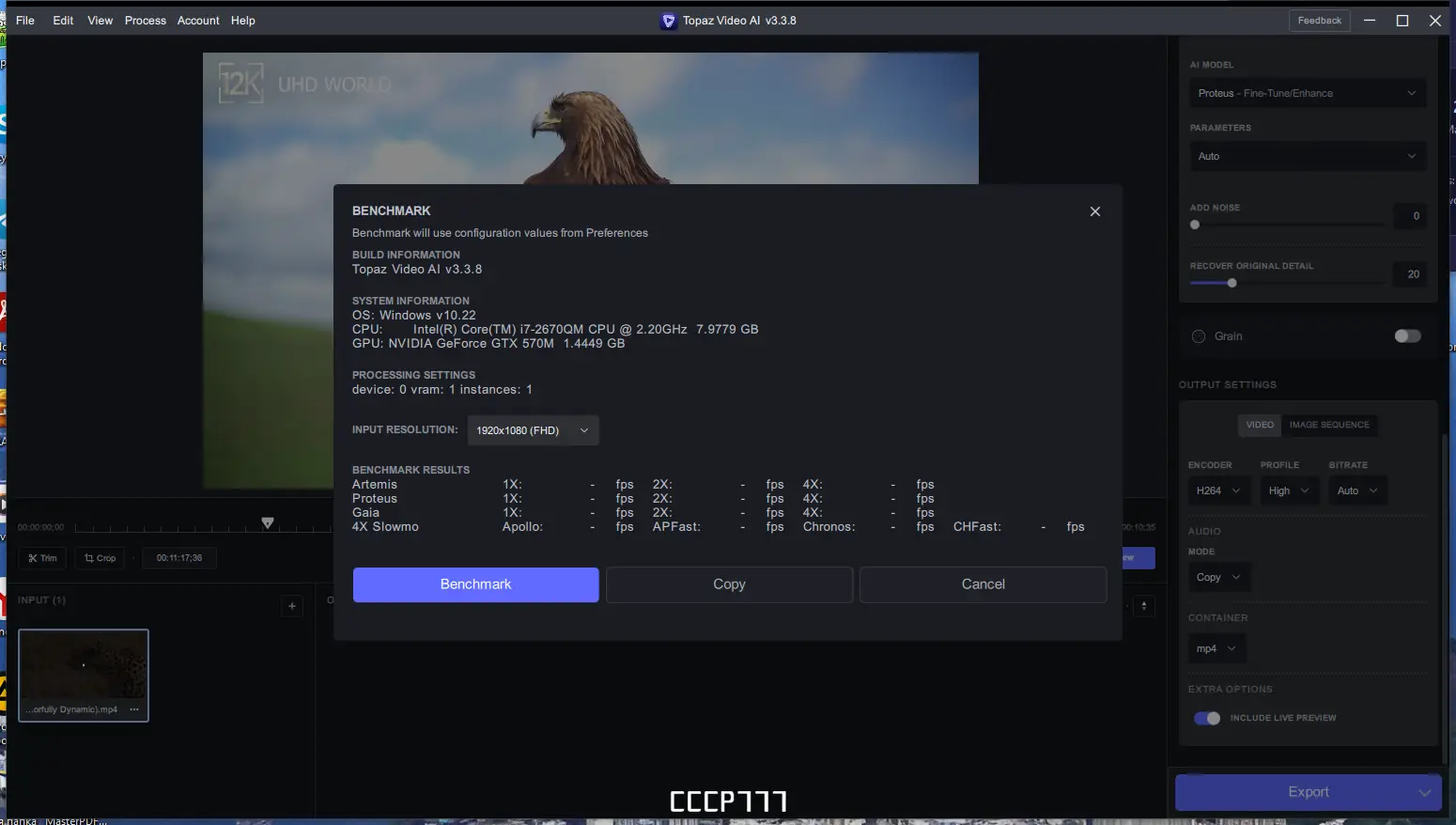1456x825 pixels.
Task: Click the Gaia benchmark results row
Action: pyautogui.click(x=643, y=513)
